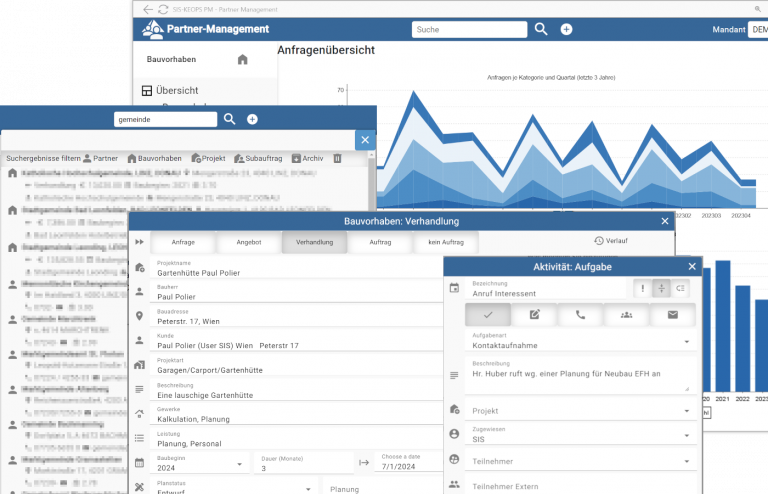The width and height of the screenshot is (768, 494).
Task: Toggle the high priority exclamation button
Action: point(642,289)
